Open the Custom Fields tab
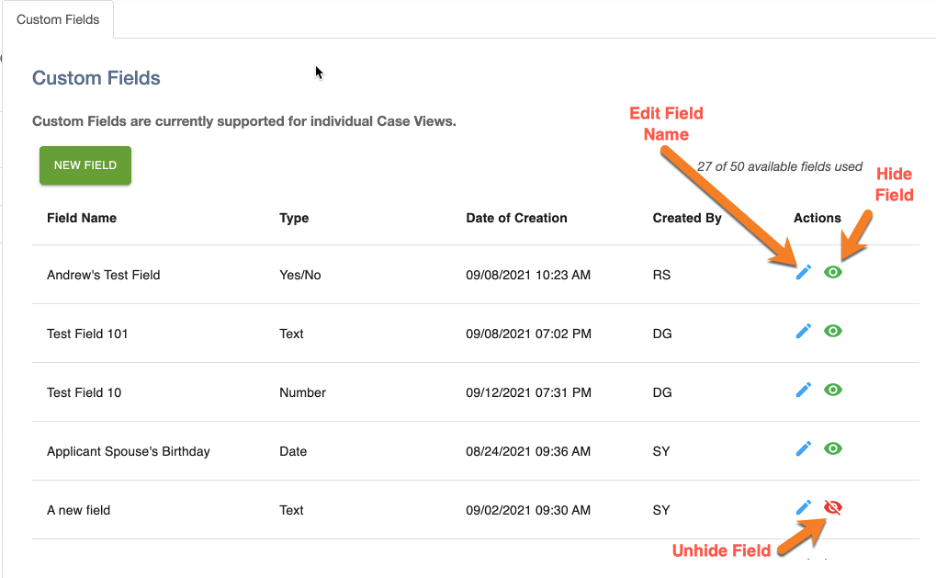The height and width of the screenshot is (578, 936). [x=58, y=20]
